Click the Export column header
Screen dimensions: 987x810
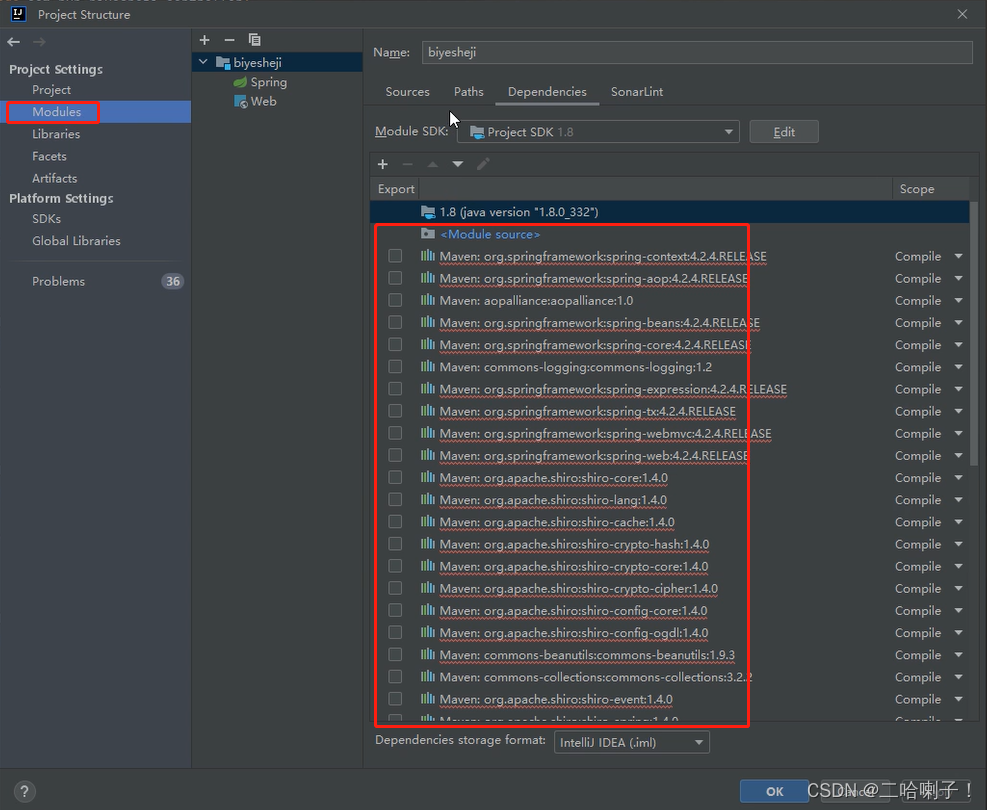(x=395, y=189)
